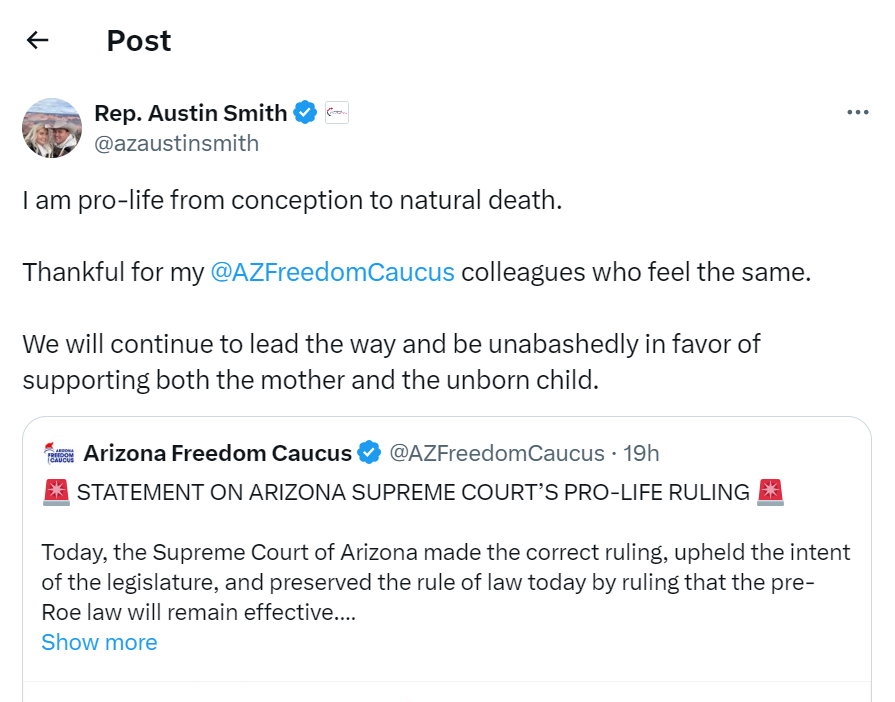Open Rep. Austin Smith's profile photo
895x702 pixels.
coord(52,128)
